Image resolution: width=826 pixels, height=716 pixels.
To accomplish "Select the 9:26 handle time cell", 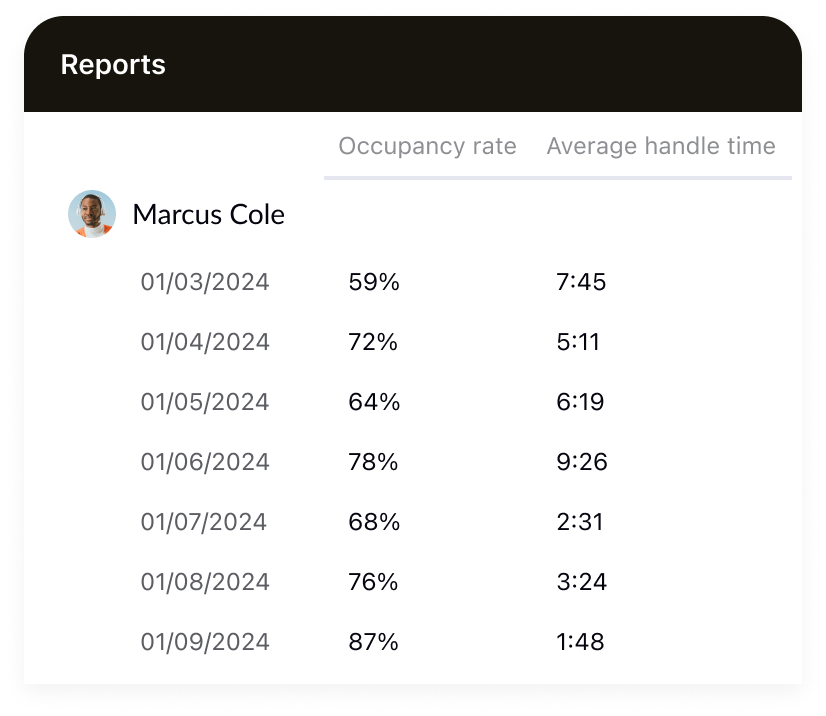I will [581, 462].
